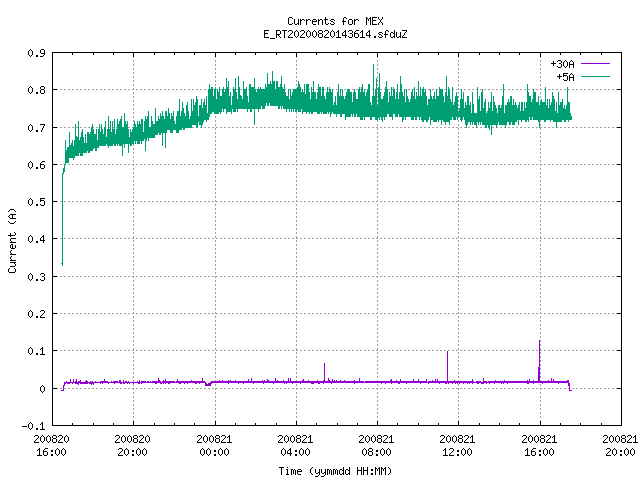Click the 0.9 y-axis tick label

36,53
